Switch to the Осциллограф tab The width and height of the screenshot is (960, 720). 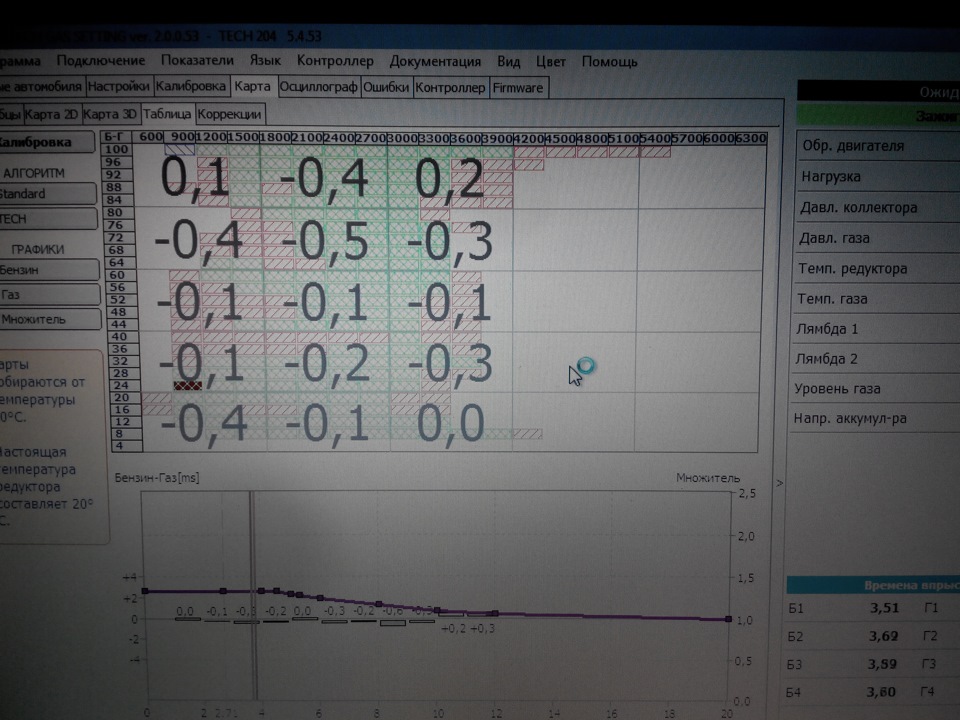coord(318,88)
